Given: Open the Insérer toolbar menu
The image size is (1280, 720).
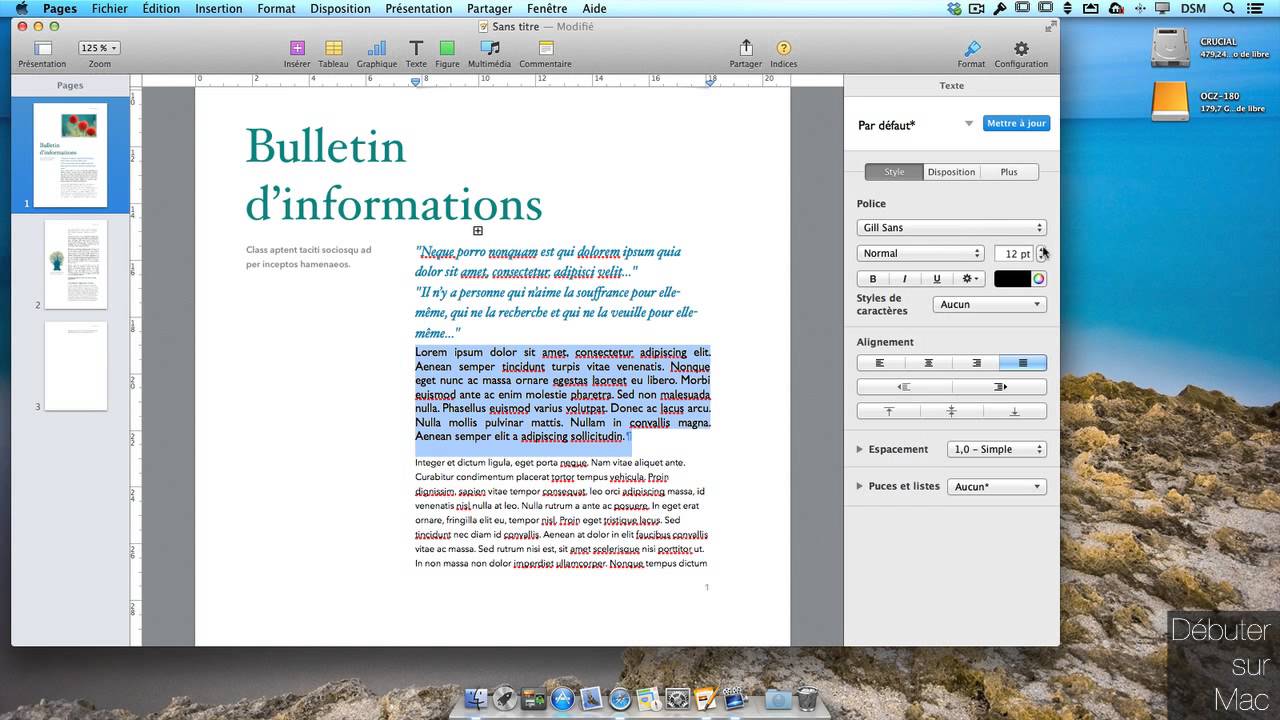Looking at the screenshot, I should [x=297, y=48].
